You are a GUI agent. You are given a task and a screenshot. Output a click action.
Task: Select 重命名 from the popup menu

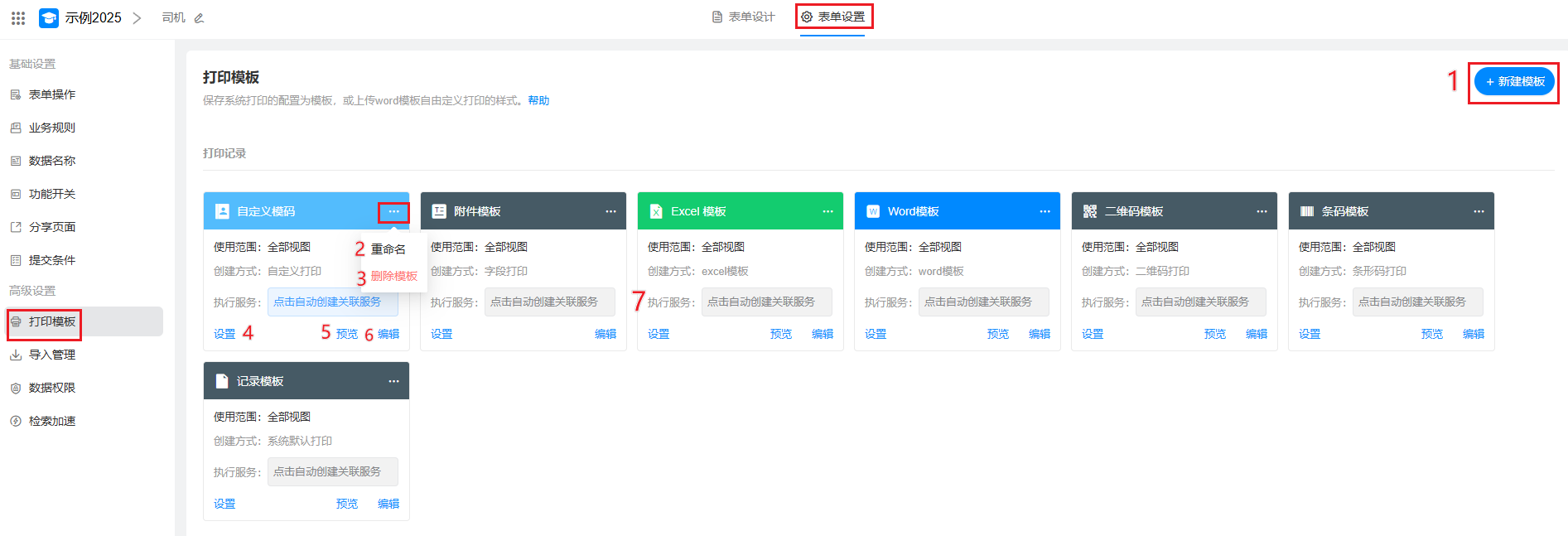(388, 249)
